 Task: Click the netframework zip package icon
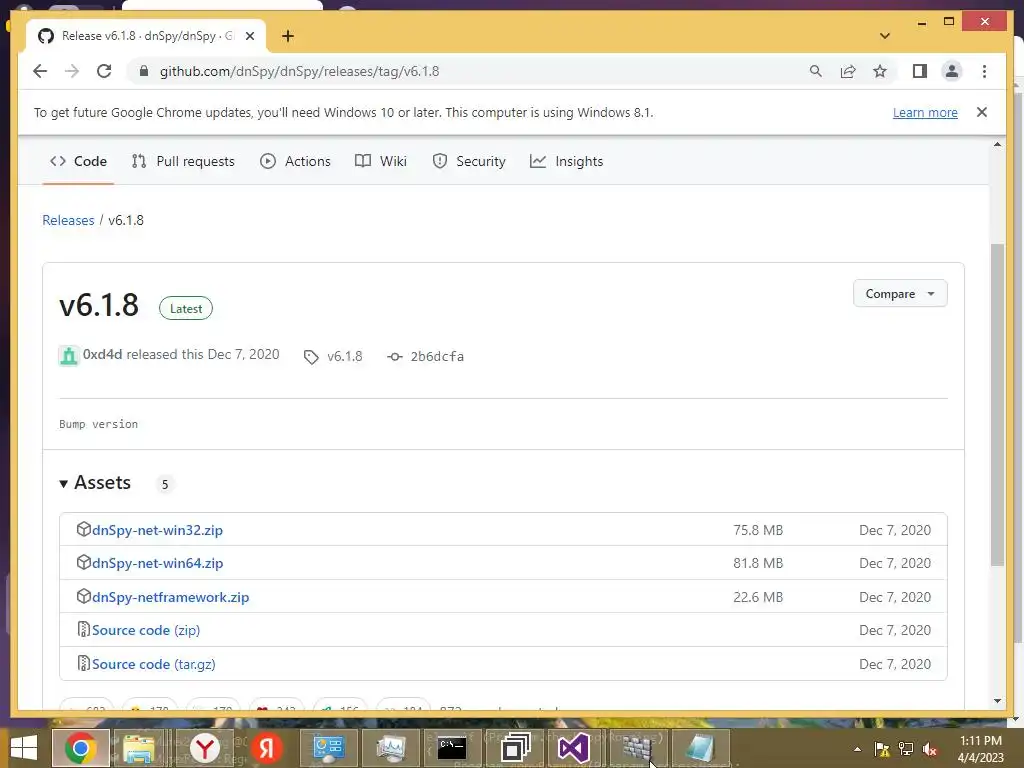click(84, 596)
